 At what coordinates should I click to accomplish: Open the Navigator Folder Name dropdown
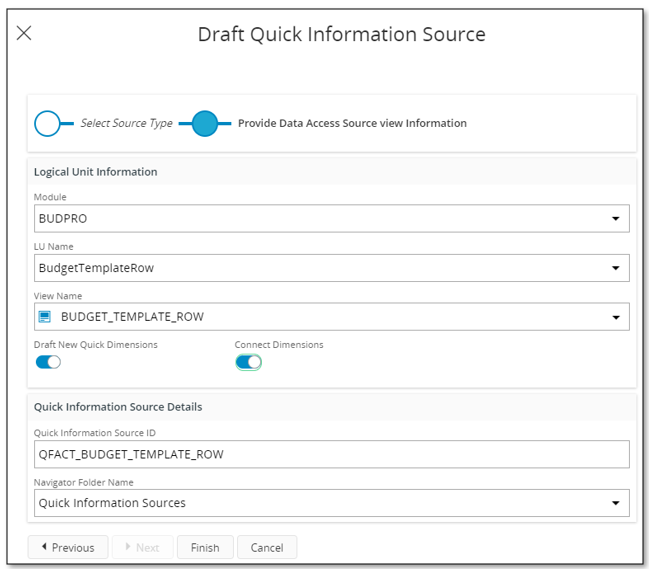pyautogui.click(x=332, y=503)
